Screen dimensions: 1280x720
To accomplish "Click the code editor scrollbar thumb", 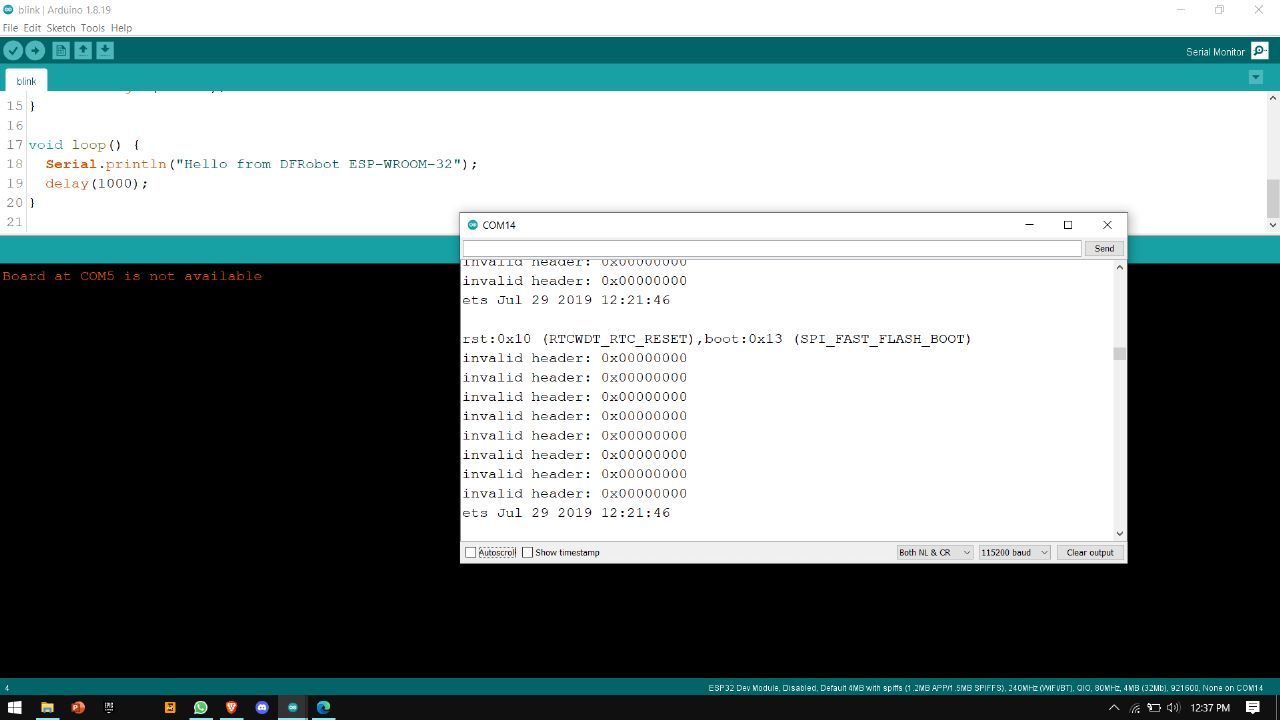I will point(1272,198).
